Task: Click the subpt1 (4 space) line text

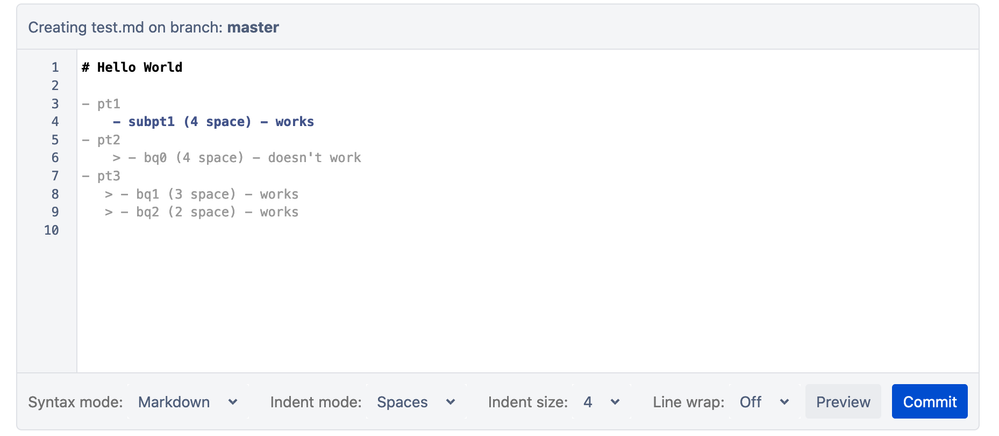Action: click(213, 122)
